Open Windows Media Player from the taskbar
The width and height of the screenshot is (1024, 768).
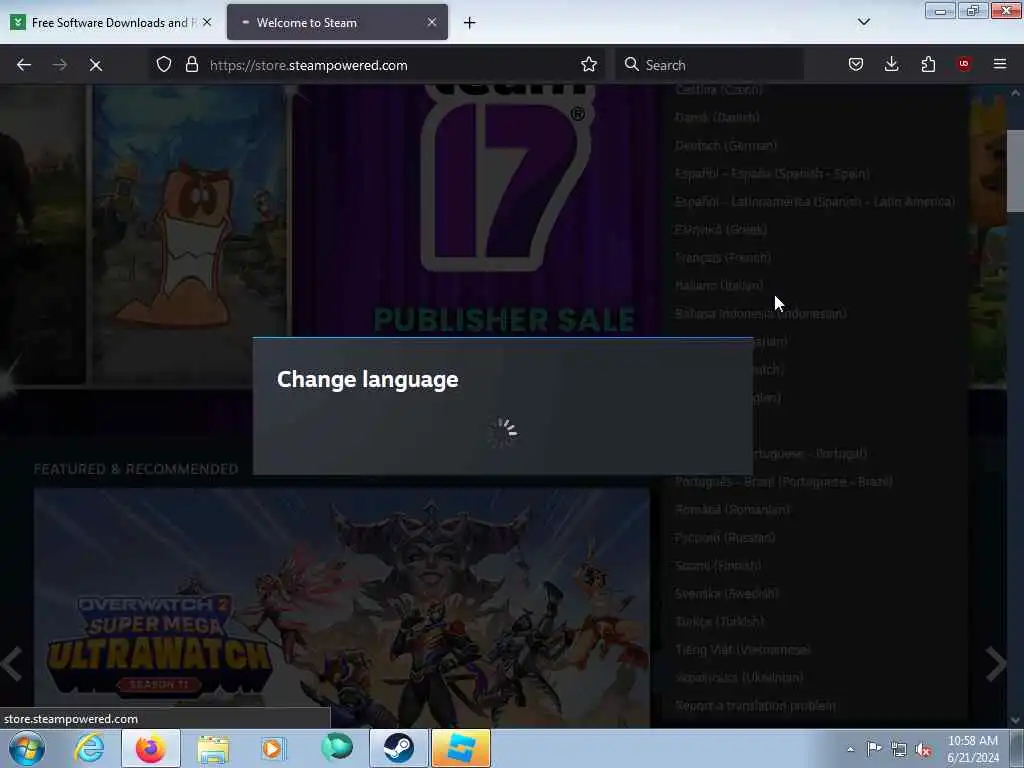click(x=273, y=748)
